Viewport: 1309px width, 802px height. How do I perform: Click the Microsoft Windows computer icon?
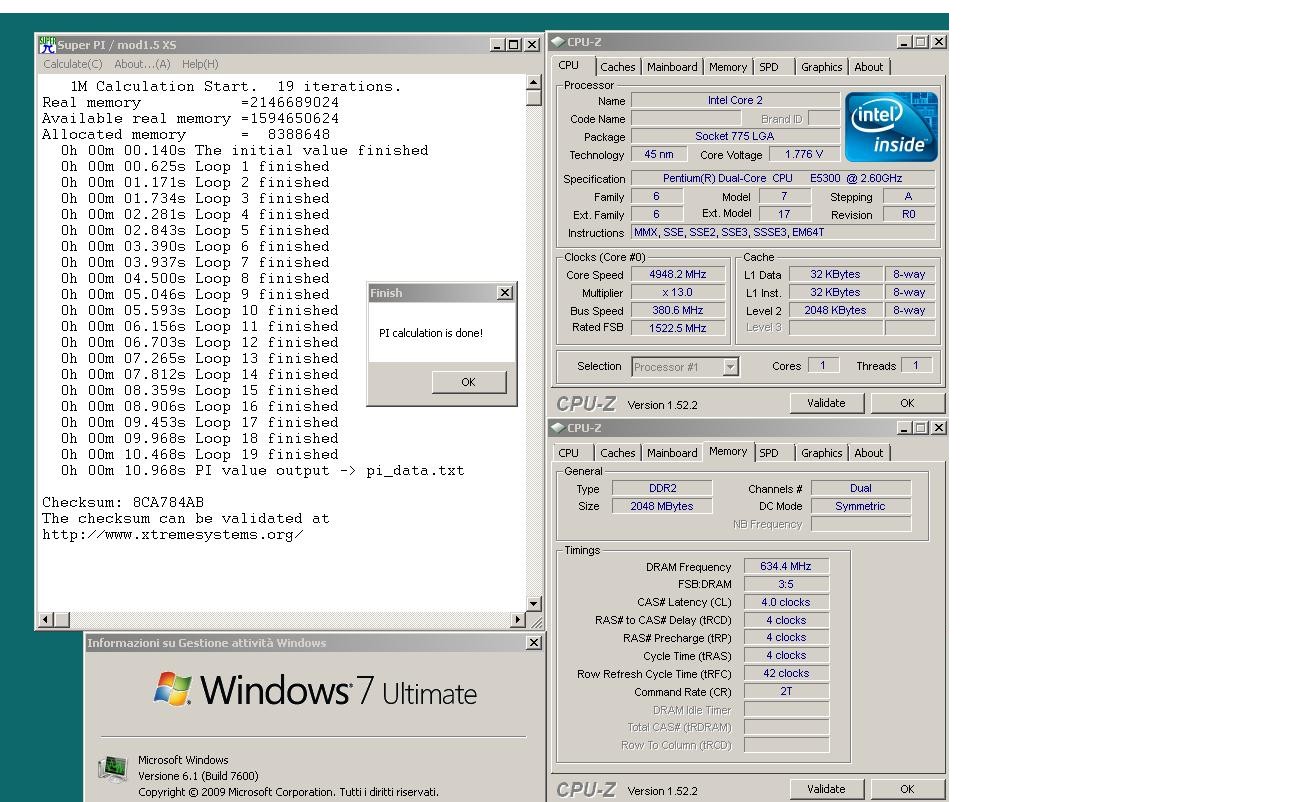point(113,769)
